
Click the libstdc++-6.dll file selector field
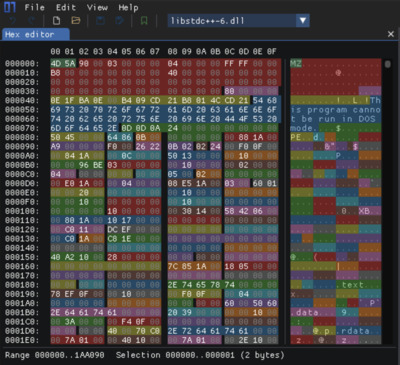pyautogui.click(x=232, y=21)
